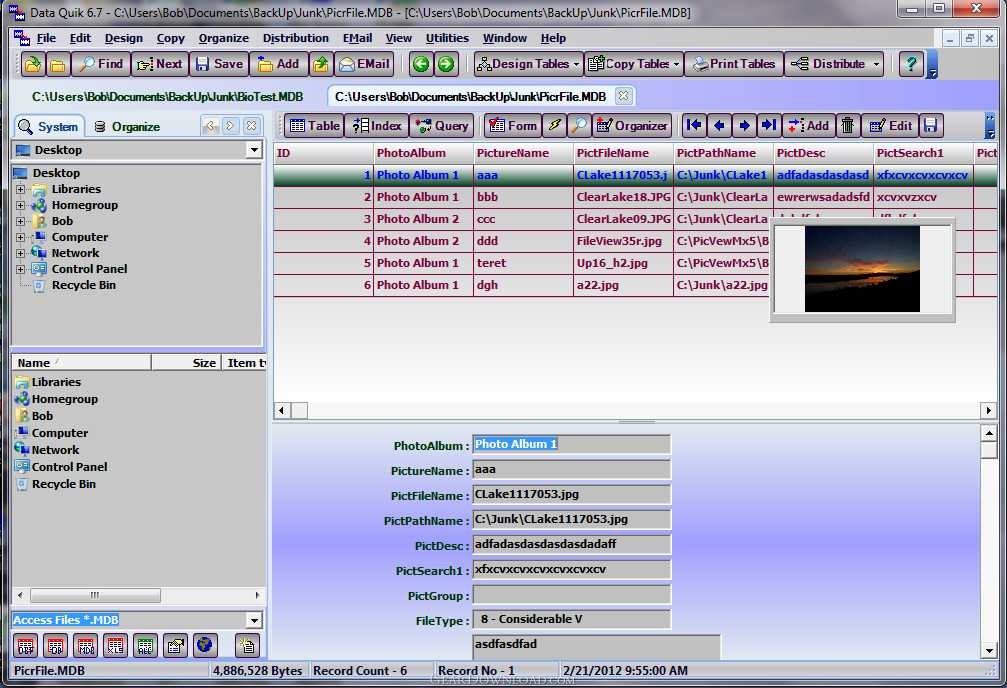Screen dimensions: 1007x688
Task: Click the Query button
Action: (442, 126)
